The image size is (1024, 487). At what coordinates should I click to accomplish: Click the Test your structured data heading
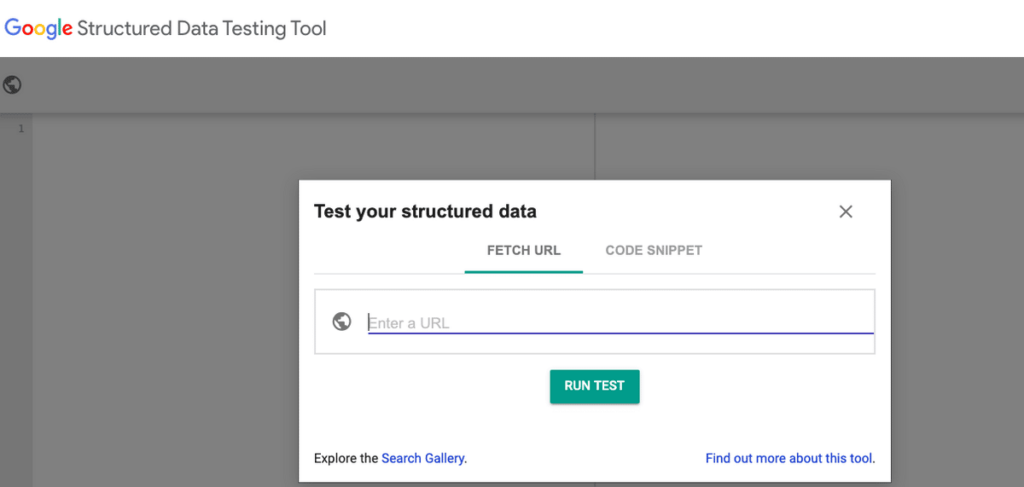tap(425, 212)
